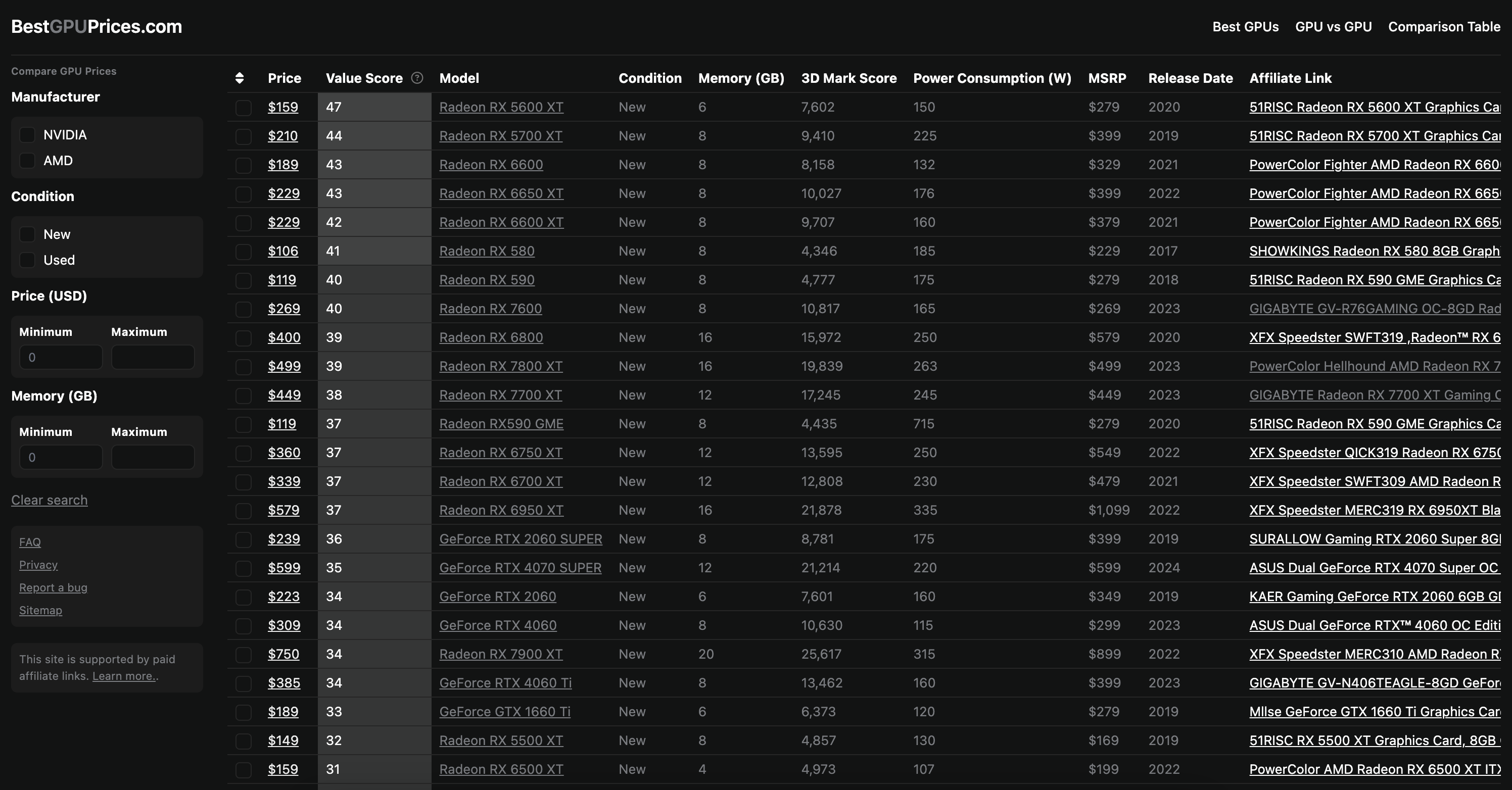
Task: Sort by the Price column header
Action: [x=284, y=78]
